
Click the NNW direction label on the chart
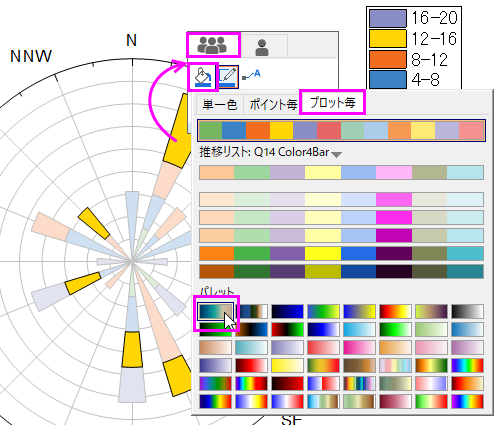(31, 56)
